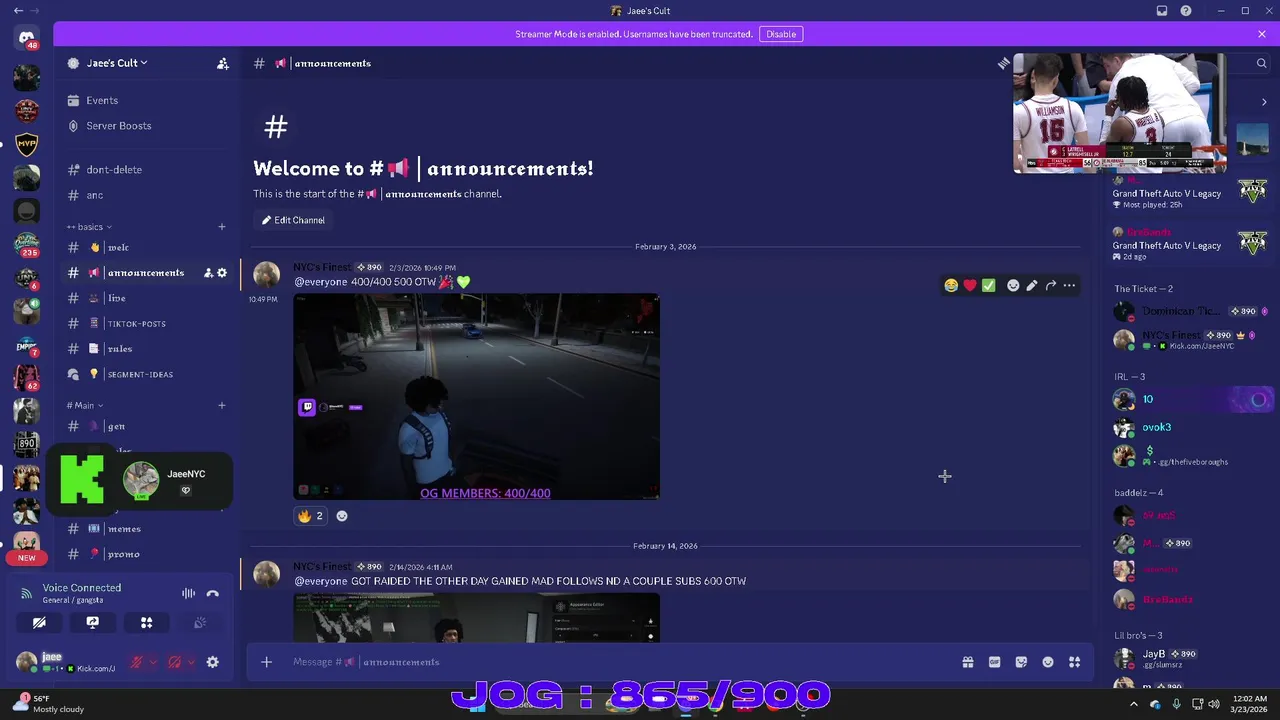Image resolution: width=1280 pixels, height=720 pixels.
Task: Open the basketball stream popout video
Action: pyautogui.click(x=1119, y=113)
